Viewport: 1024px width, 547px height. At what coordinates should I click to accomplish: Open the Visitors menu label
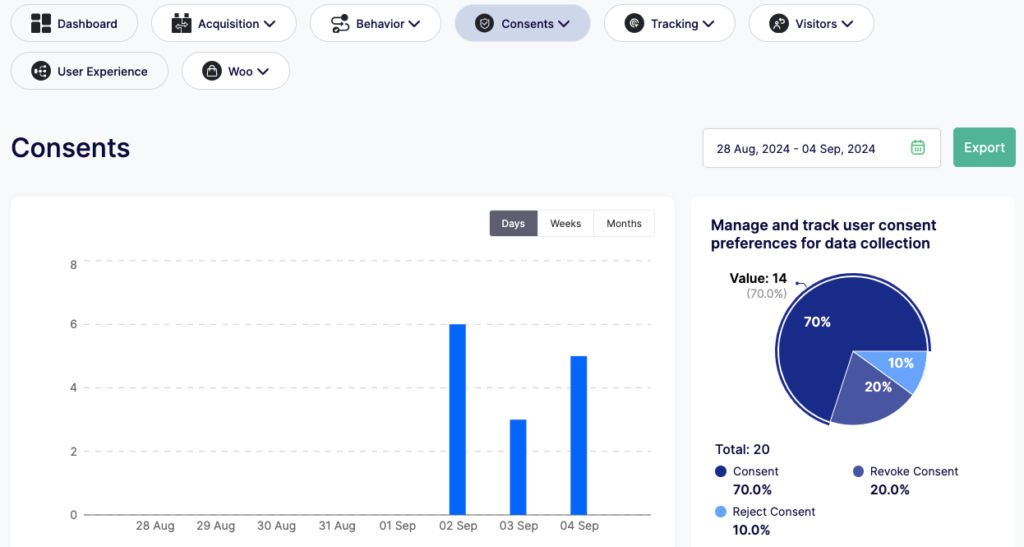click(816, 24)
